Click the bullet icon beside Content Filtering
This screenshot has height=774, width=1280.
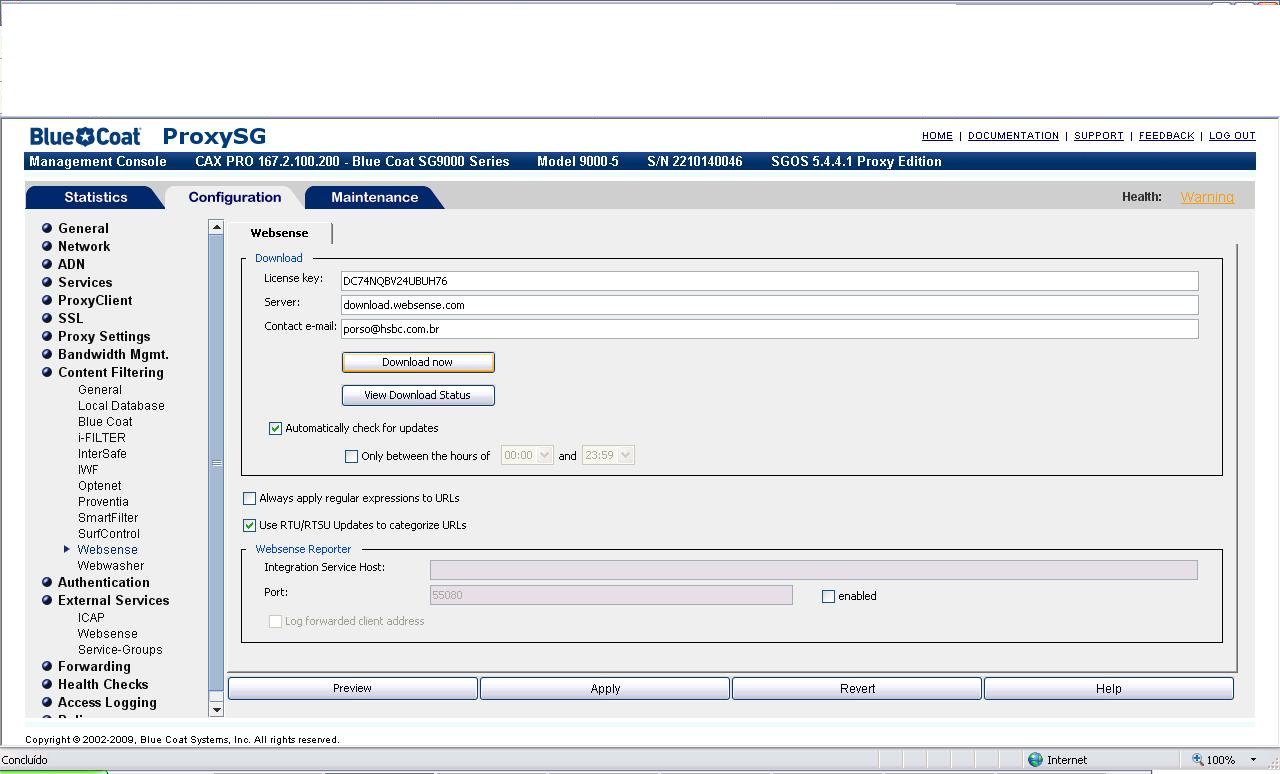click(47, 372)
